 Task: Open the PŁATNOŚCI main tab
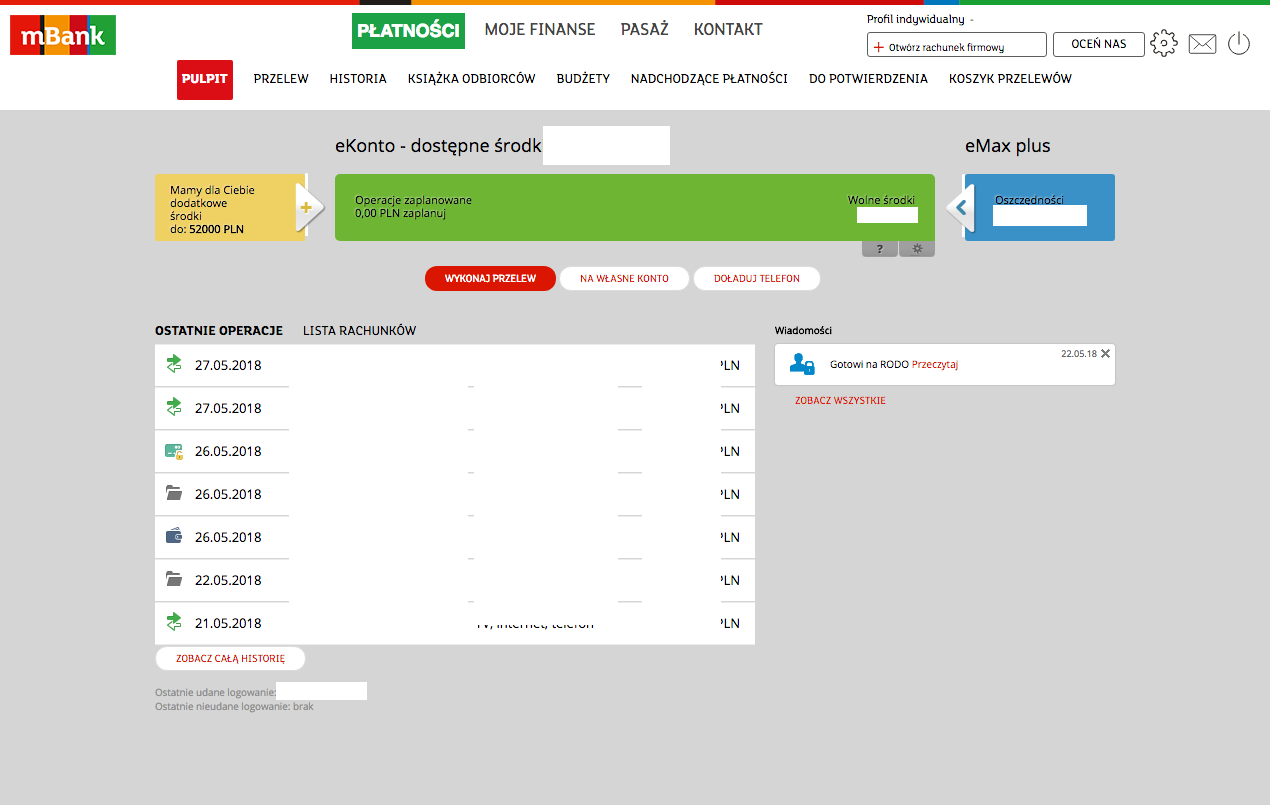pyautogui.click(x=408, y=30)
